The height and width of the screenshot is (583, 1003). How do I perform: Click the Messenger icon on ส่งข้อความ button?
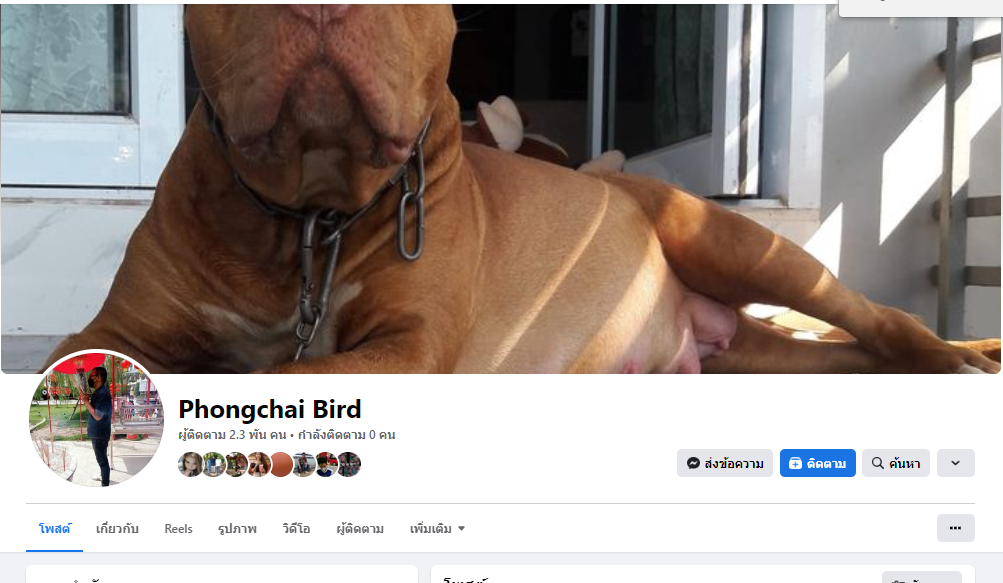click(x=693, y=463)
